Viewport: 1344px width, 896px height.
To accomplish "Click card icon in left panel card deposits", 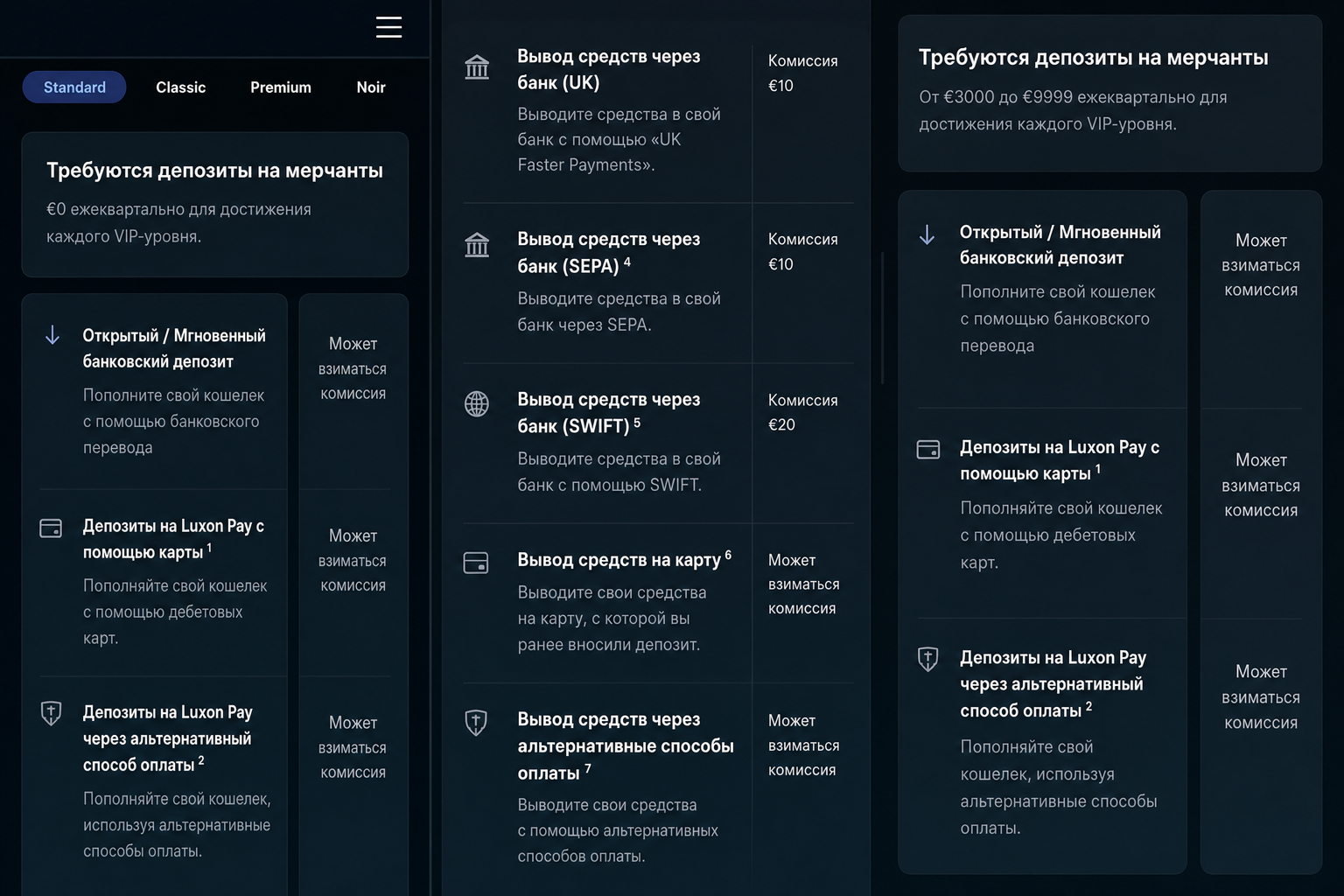I will pyautogui.click(x=51, y=528).
